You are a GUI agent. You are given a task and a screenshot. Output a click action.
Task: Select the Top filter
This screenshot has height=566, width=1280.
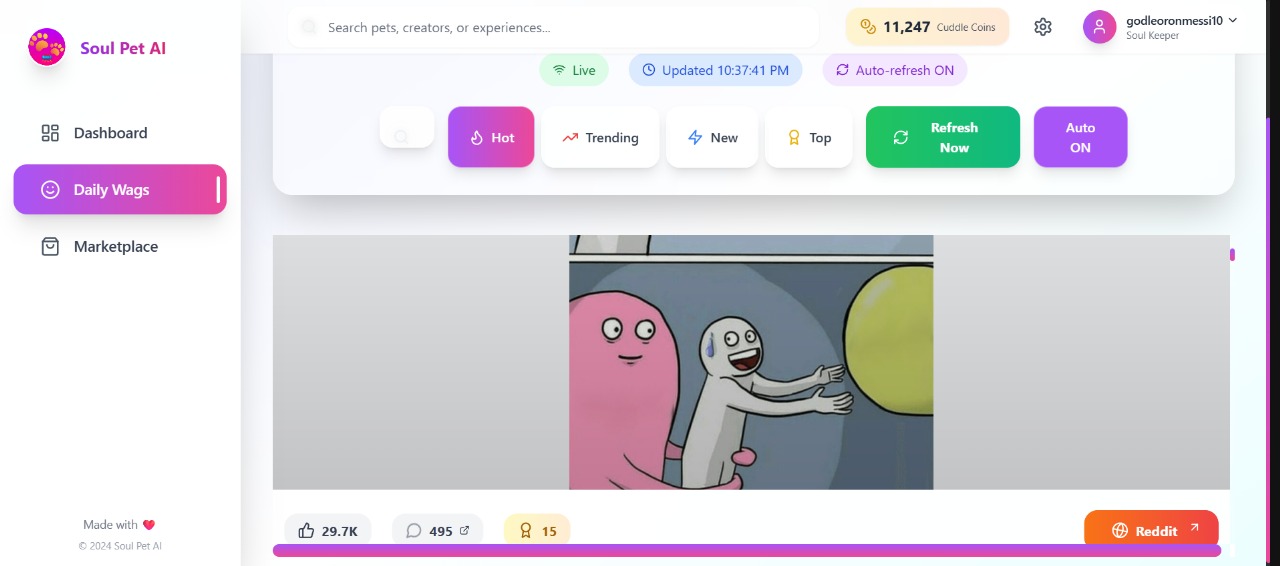coord(809,137)
